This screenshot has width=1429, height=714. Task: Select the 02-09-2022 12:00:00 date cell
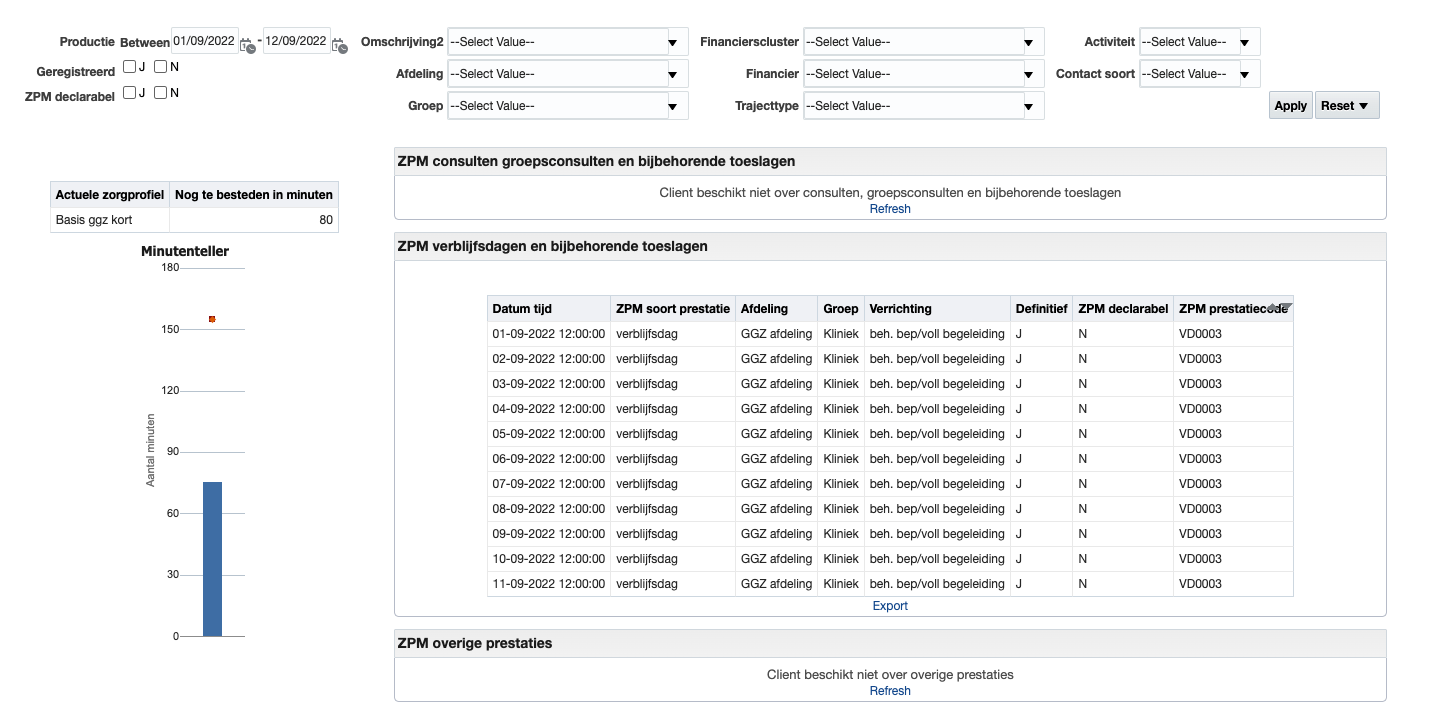click(549, 359)
